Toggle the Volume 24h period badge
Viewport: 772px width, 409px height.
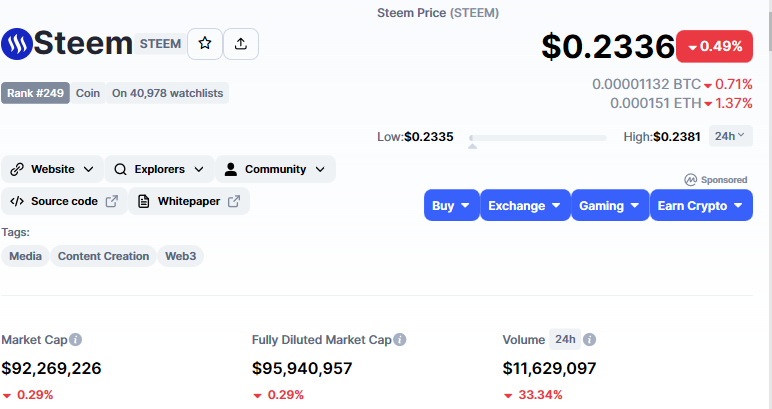(565, 340)
